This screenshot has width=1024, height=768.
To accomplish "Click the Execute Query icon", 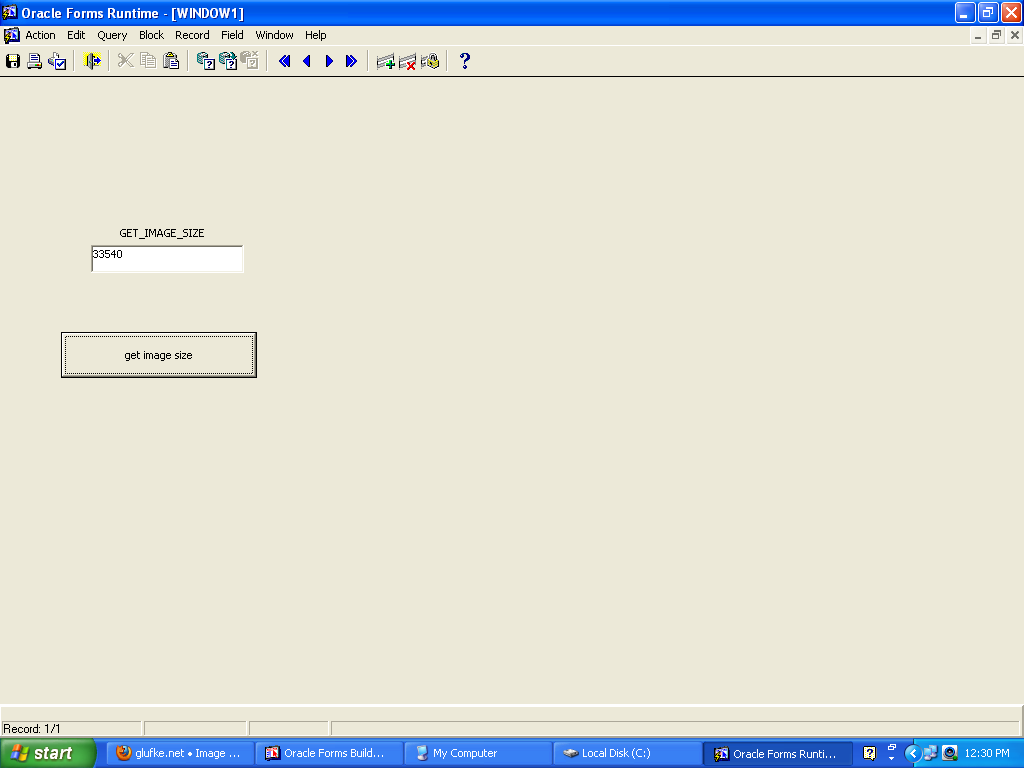I will pyautogui.click(x=228, y=61).
